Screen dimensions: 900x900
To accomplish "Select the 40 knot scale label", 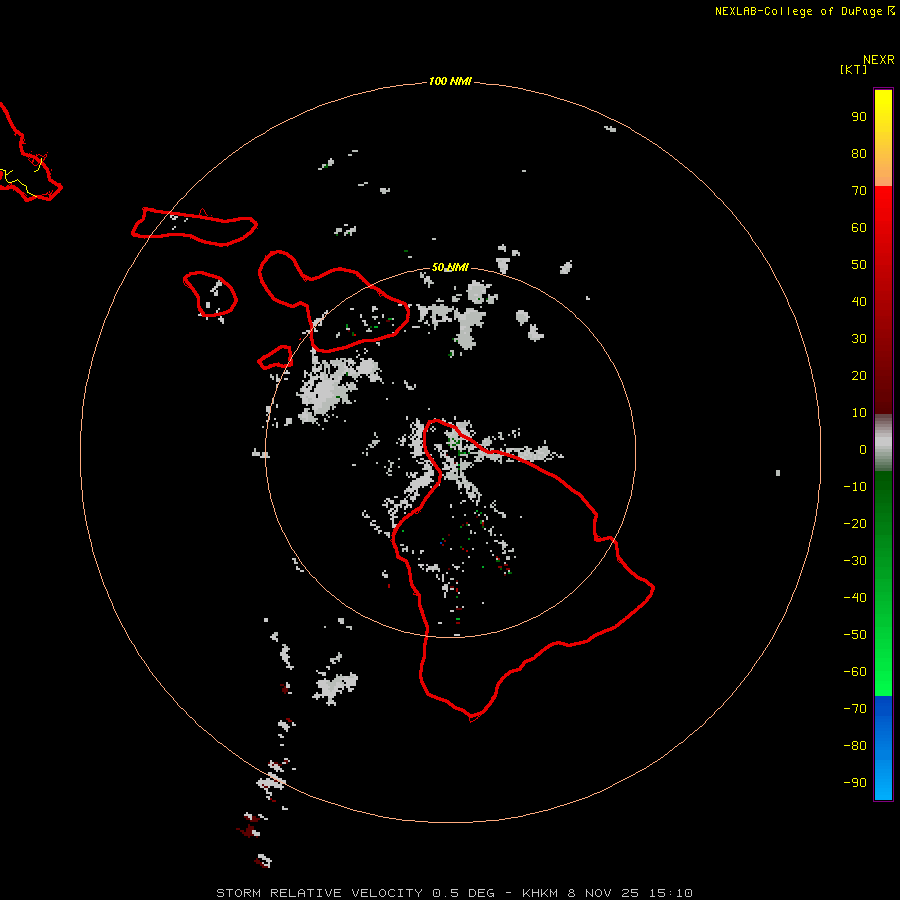I will [859, 302].
